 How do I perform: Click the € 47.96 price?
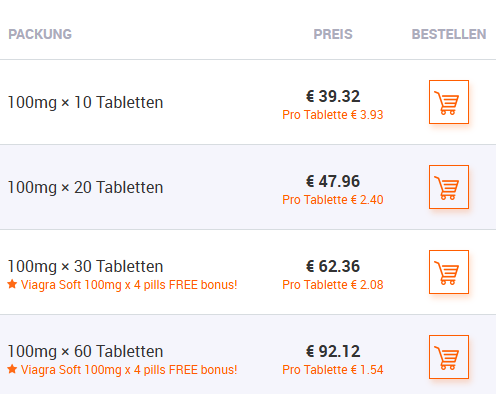tap(333, 181)
